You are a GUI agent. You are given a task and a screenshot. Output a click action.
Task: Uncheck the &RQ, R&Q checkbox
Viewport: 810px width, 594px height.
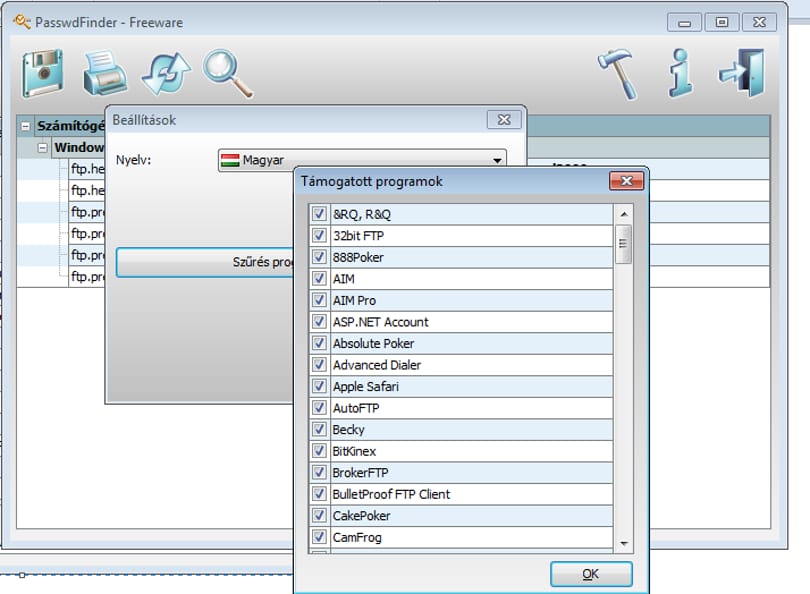tap(319, 213)
